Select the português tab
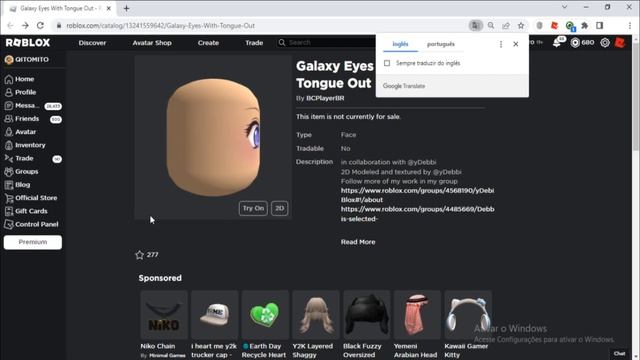Screen dimensions: 640x360 [x=441, y=44]
